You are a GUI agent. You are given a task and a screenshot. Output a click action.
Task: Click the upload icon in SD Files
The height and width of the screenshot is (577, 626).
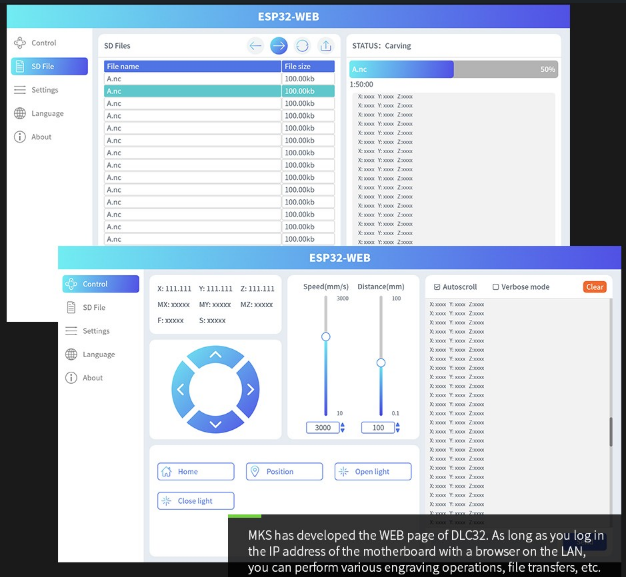point(325,45)
